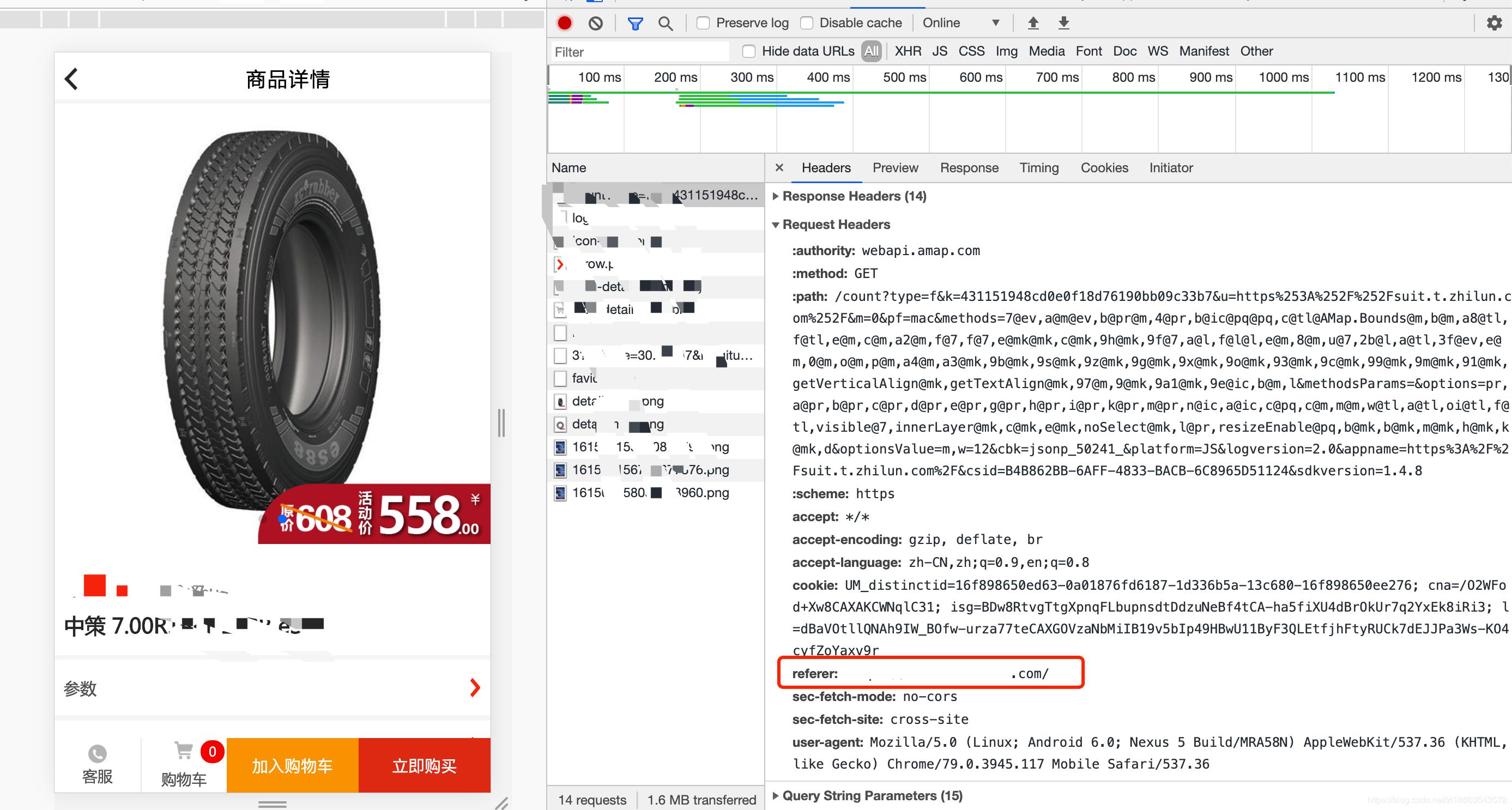Stop network recording with the red record icon

click(x=564, y=23)
